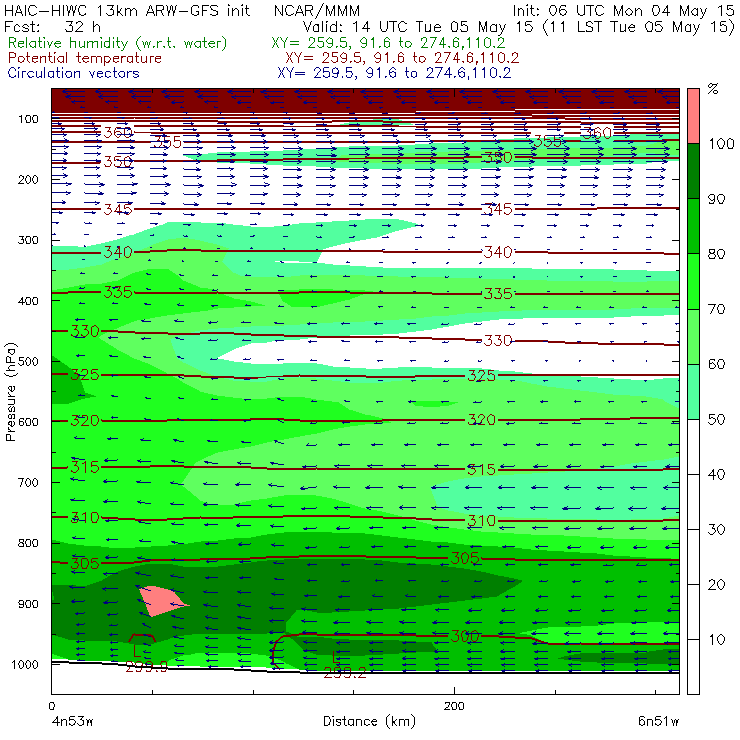Click the '299.2' minimum value label
The image size is (740, 740).
[x=345, y=673]
